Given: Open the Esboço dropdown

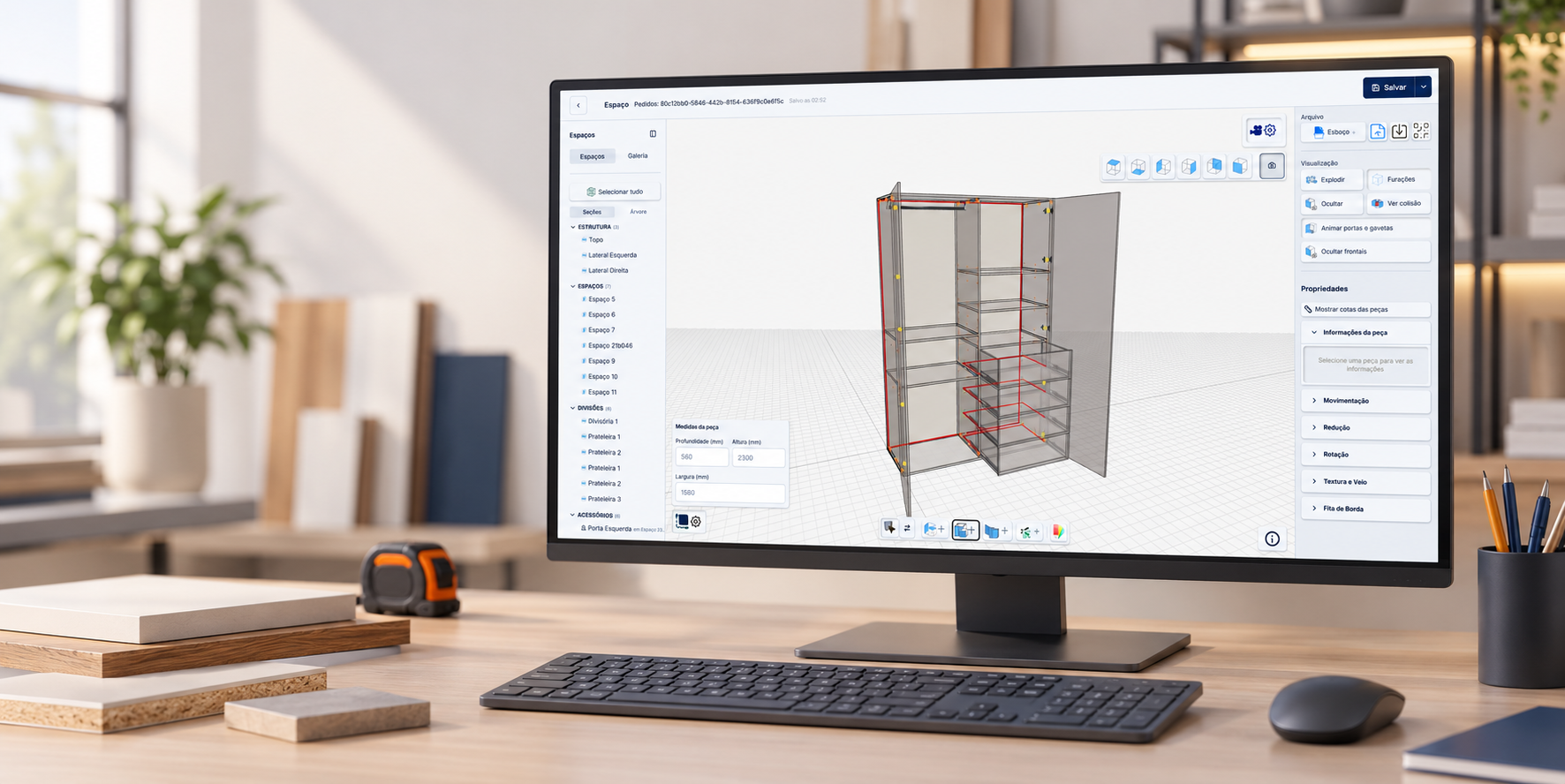Looking at the screenshot, I should 1334,132.
